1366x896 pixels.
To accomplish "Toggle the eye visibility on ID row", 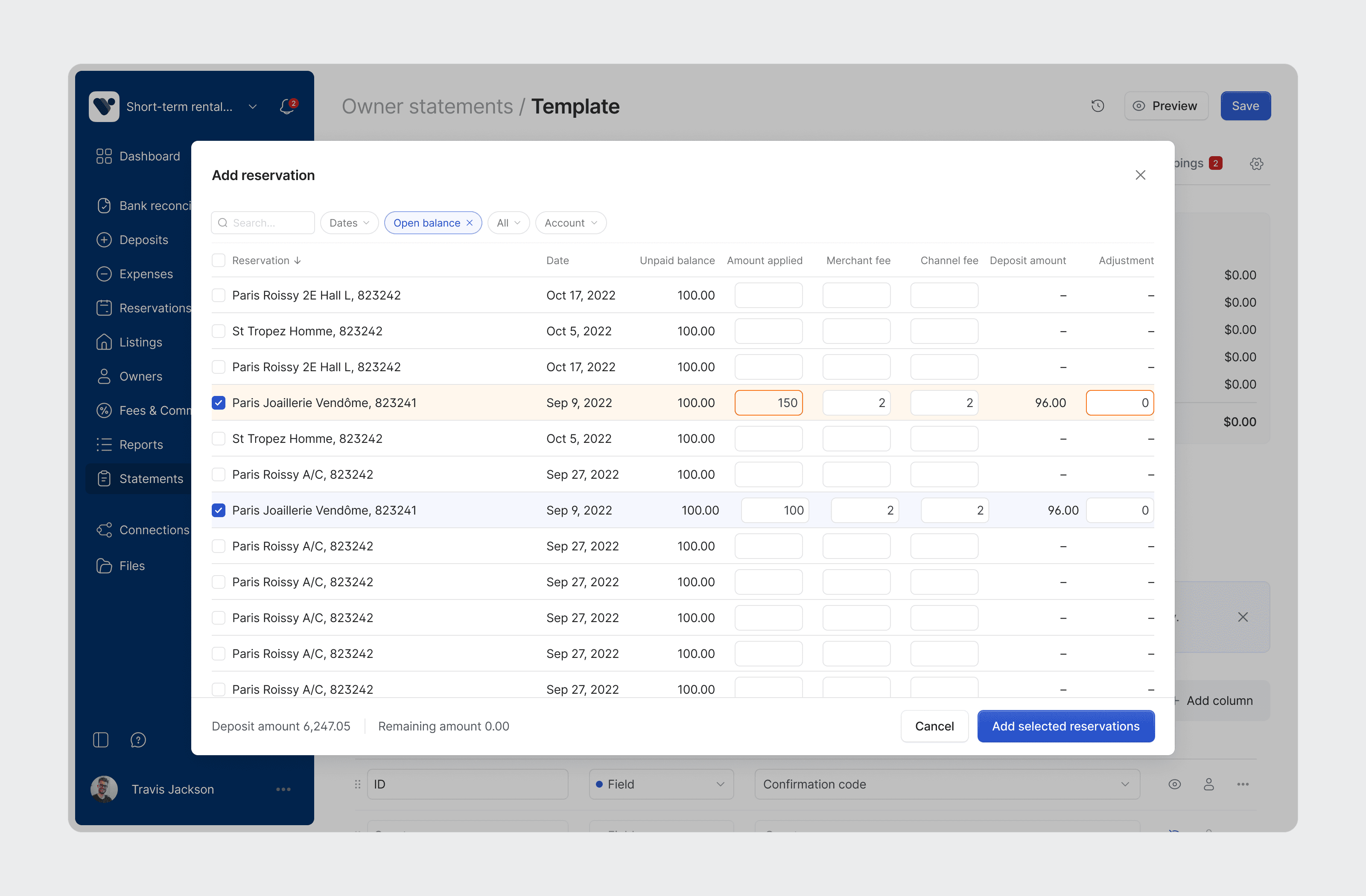I will pos(1174,784).
